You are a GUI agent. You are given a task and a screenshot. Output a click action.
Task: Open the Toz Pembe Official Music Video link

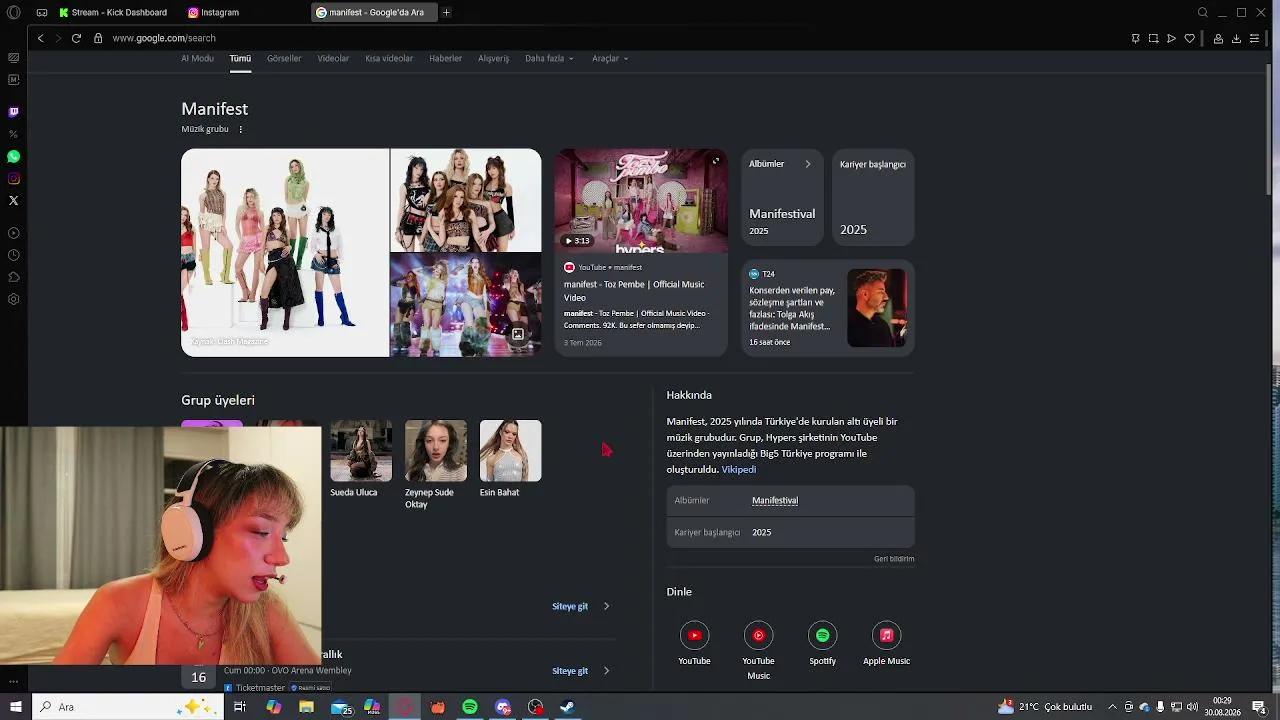click(634, 290)
